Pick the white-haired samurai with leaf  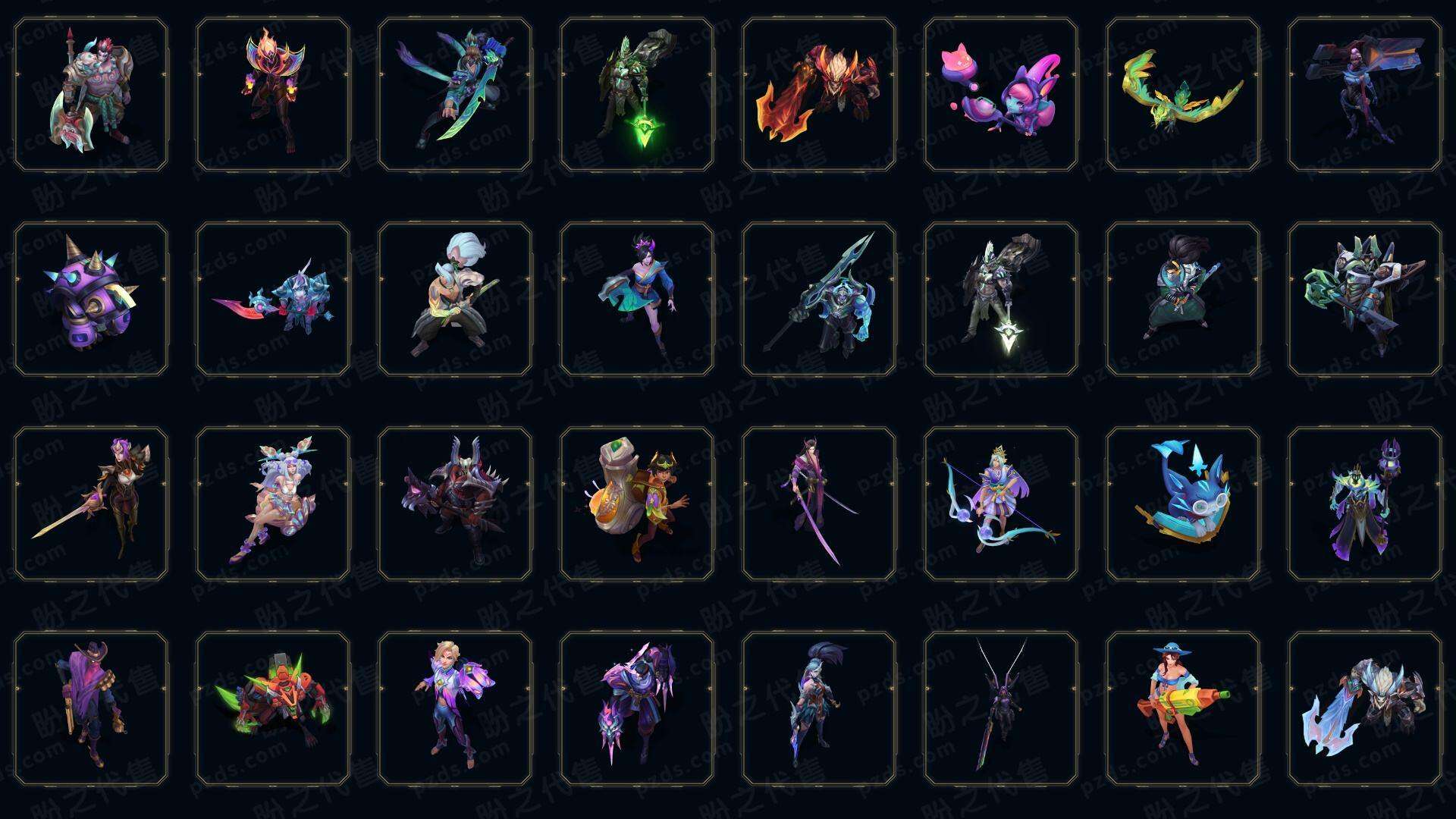tap(455, 299)
